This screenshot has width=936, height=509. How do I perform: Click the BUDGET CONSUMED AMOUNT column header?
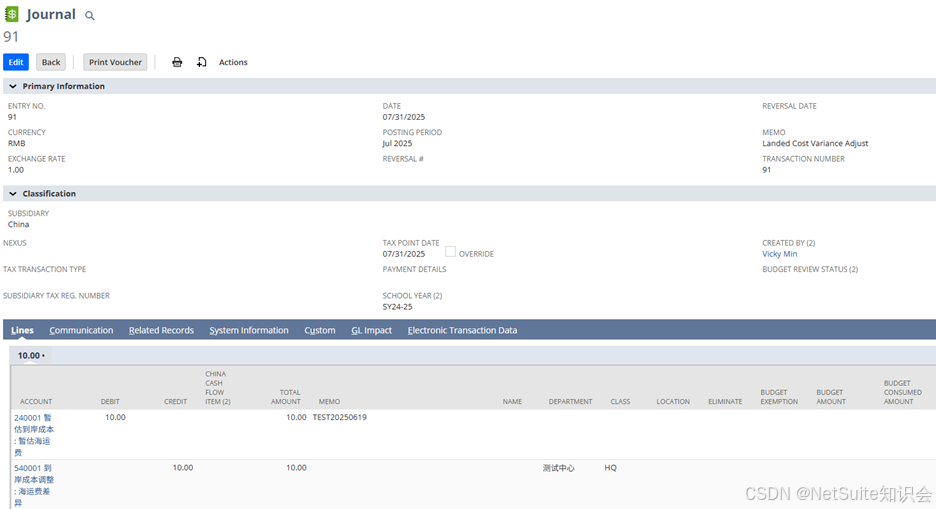[x=903, y=392]
